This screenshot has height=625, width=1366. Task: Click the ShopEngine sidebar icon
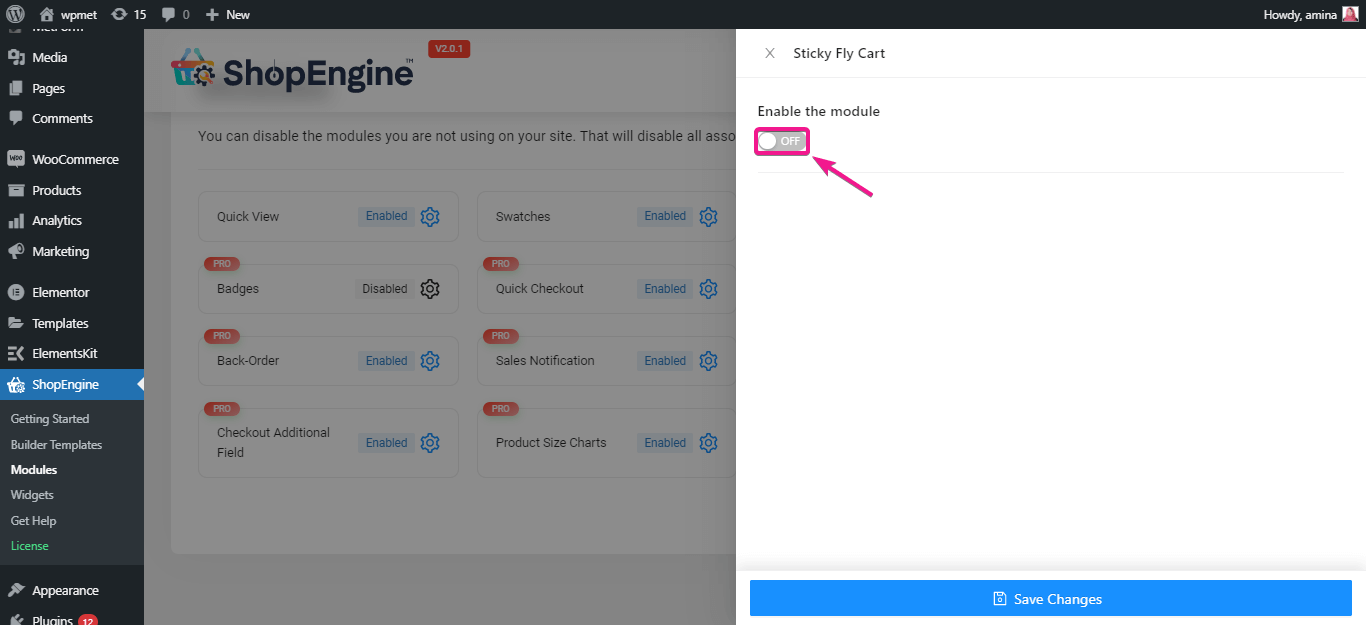pos(16,385)
